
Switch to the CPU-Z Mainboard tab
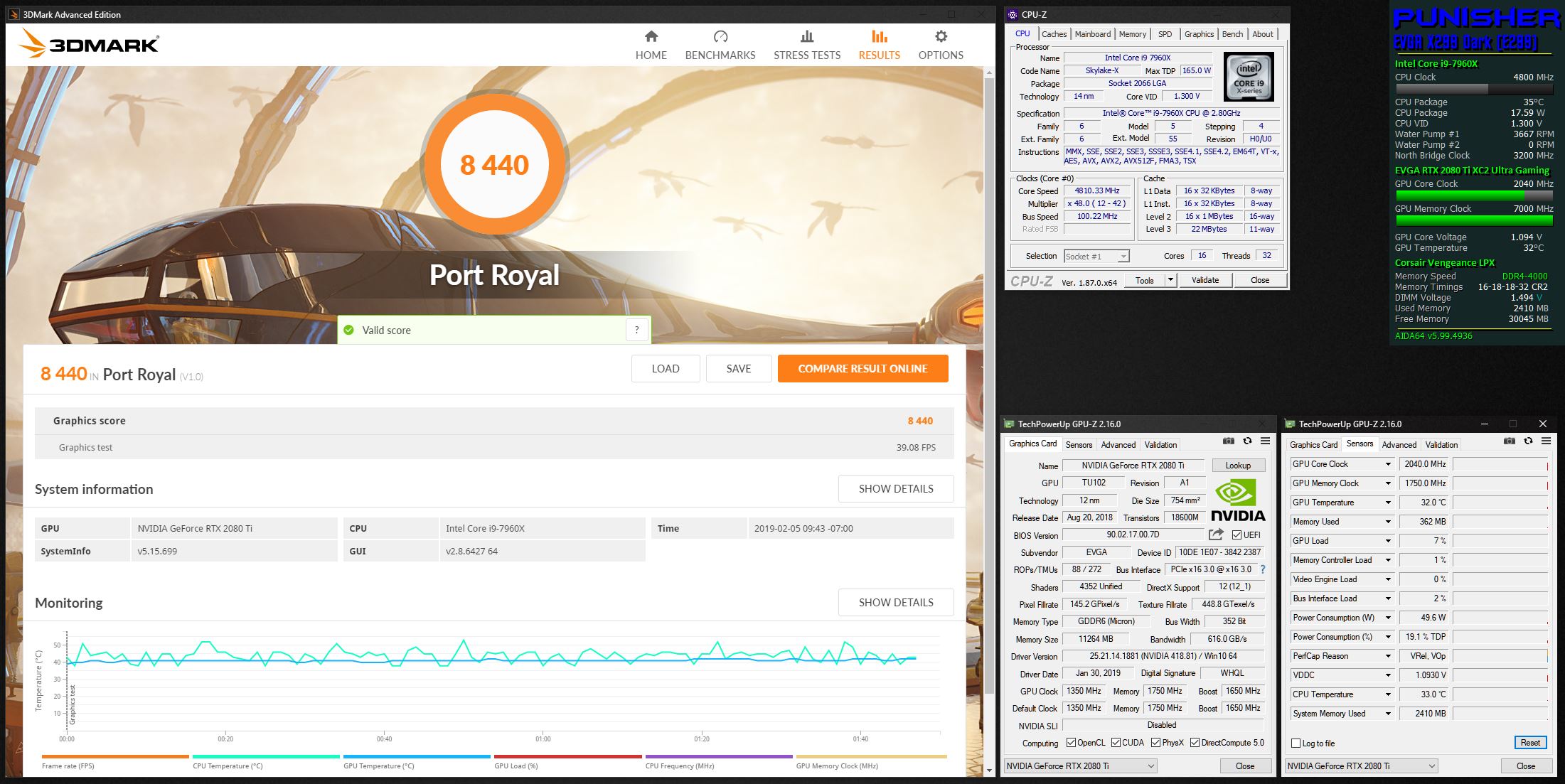point(1092,34)
